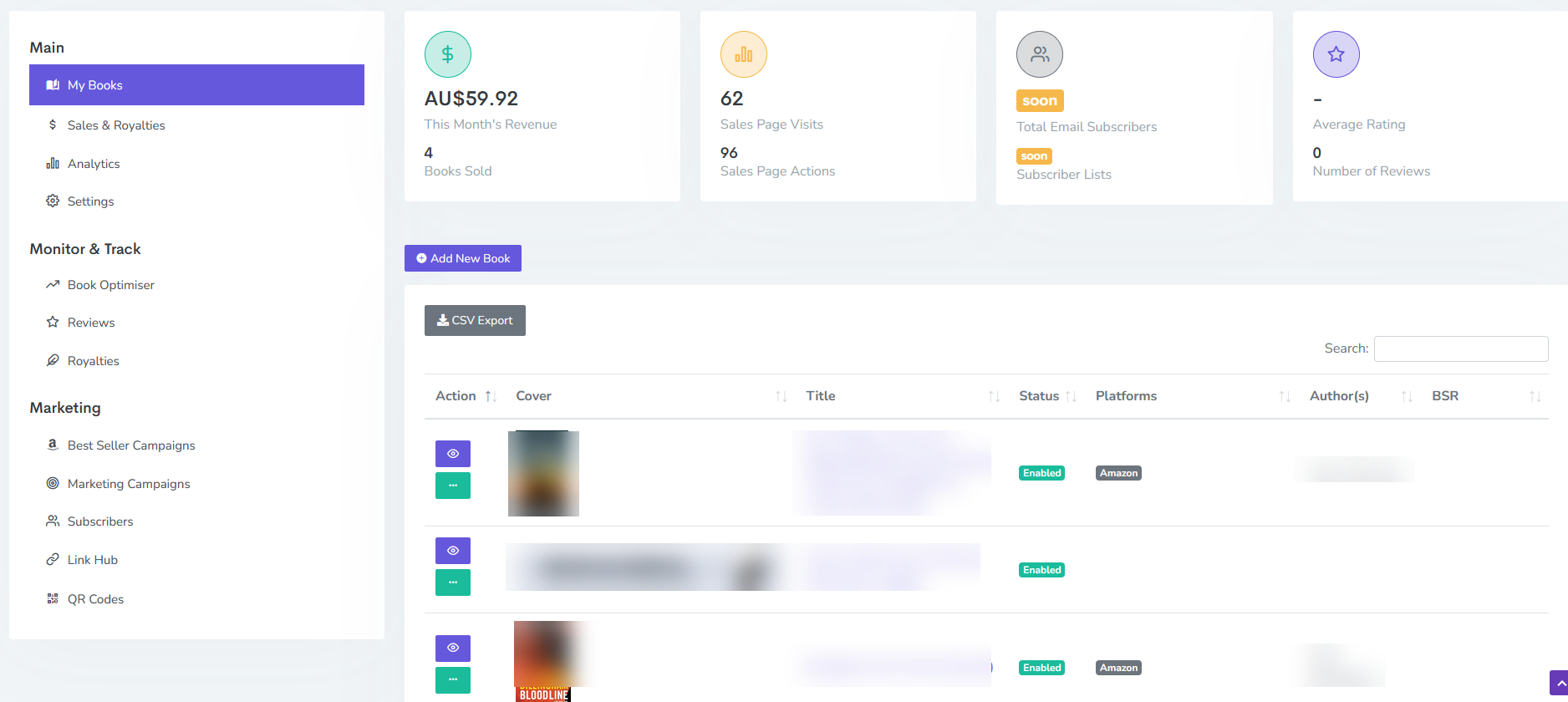The image size is (1568, 702).
Task: Click the Books Sold label
Action: [458, 171]
